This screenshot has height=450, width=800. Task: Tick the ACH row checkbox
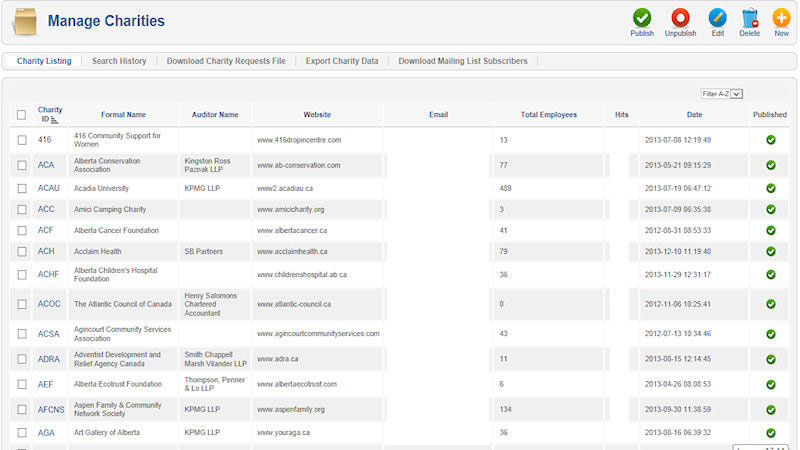[22, 252]
